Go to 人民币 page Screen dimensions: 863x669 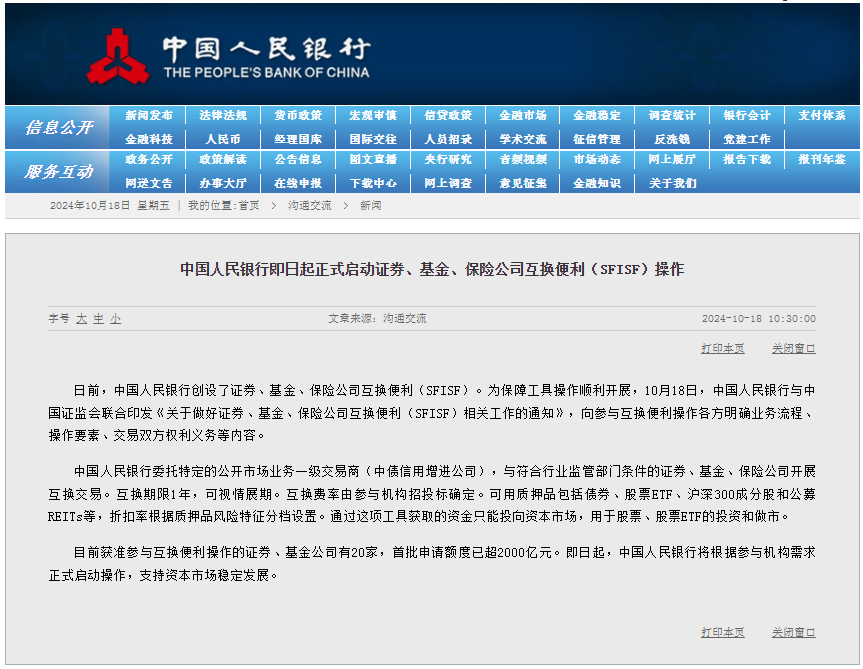click(223, 139)
